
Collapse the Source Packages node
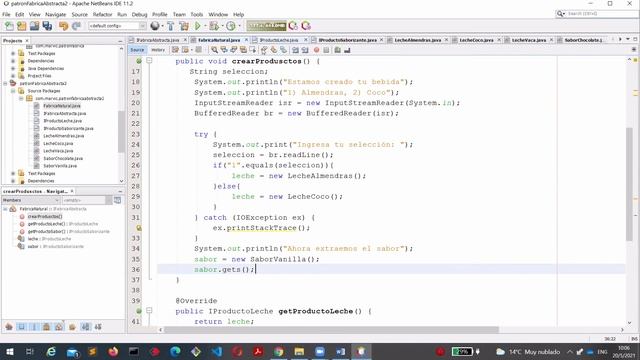(x=13, y=91)
